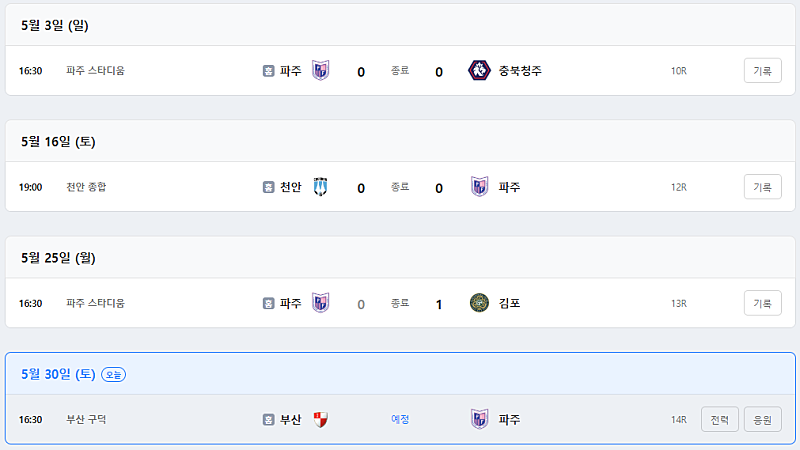Click 충북청주 team name
The height and width of the screenshot is (450, 800).
(520, 71)
